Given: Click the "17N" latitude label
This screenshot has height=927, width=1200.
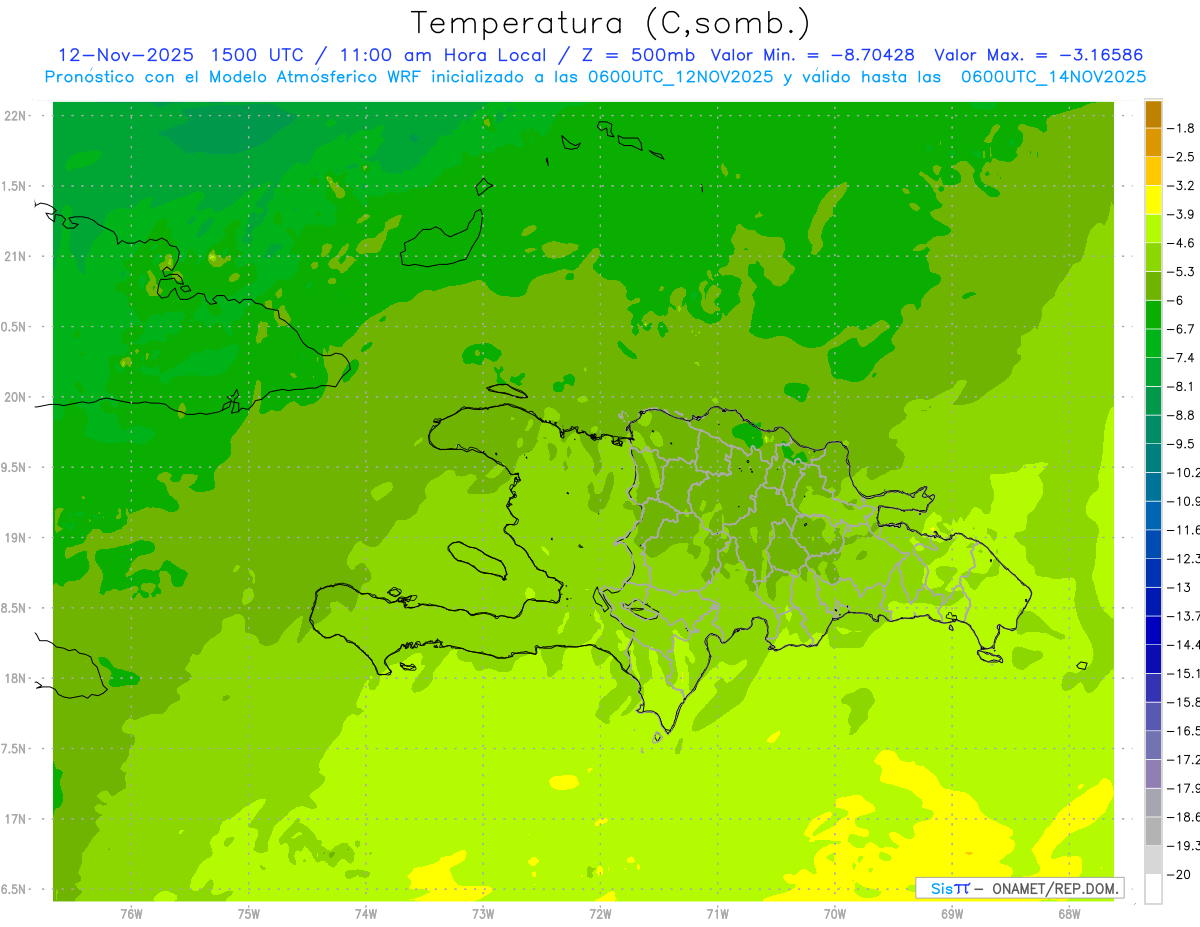Looking at the screenshot, I should (16, 819).
